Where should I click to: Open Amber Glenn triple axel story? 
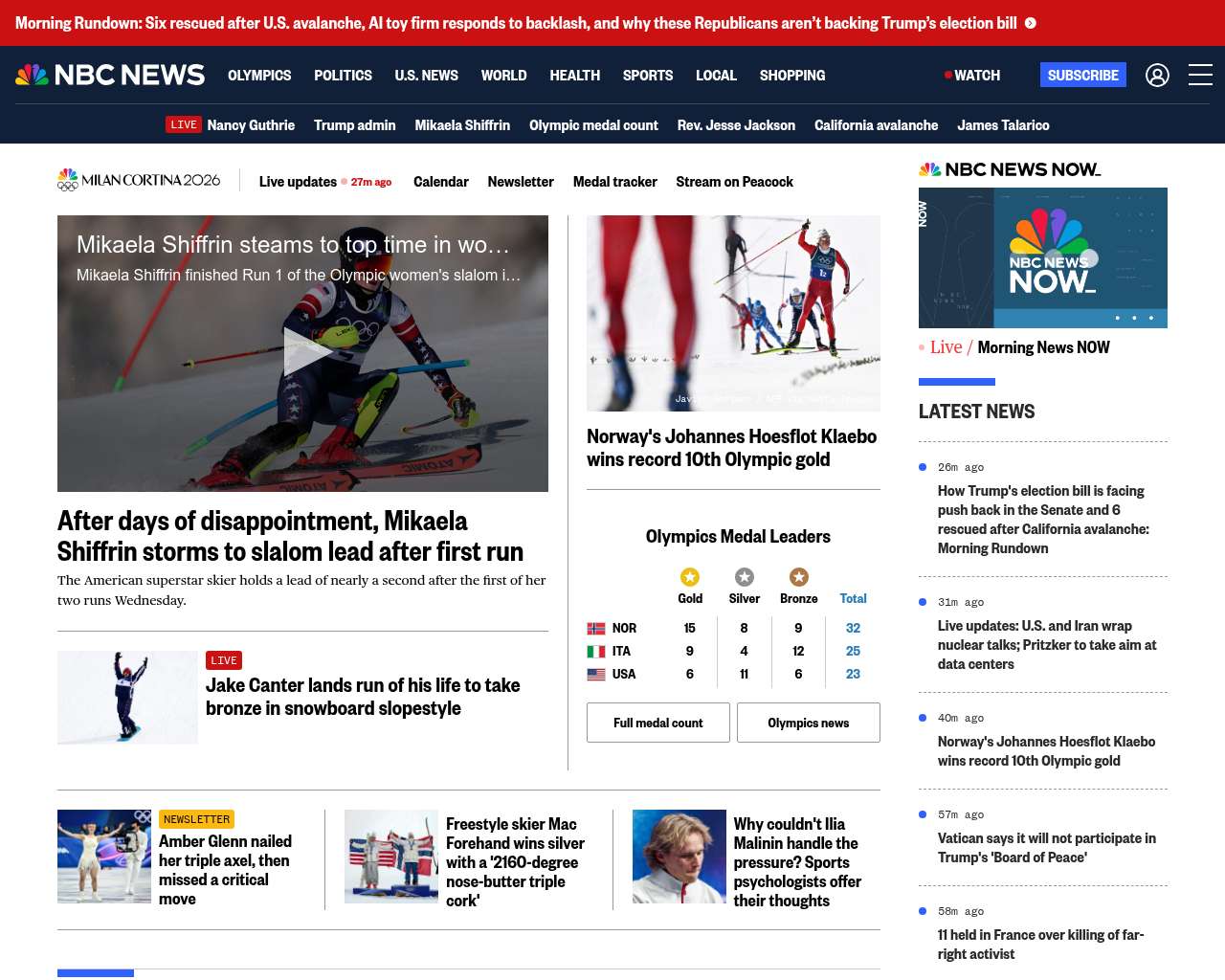pos(226,870)
